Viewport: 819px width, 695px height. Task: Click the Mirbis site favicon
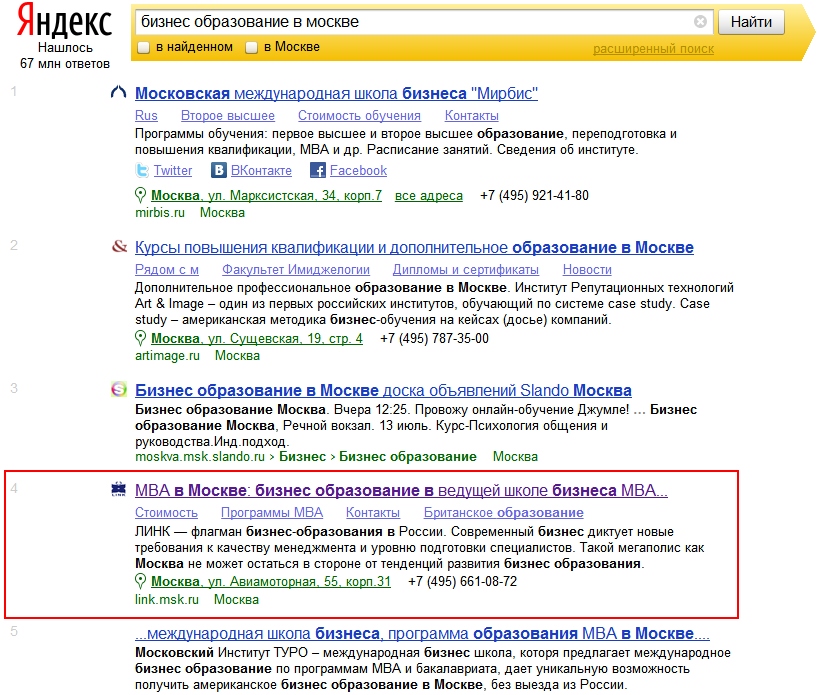coord(119,92)
